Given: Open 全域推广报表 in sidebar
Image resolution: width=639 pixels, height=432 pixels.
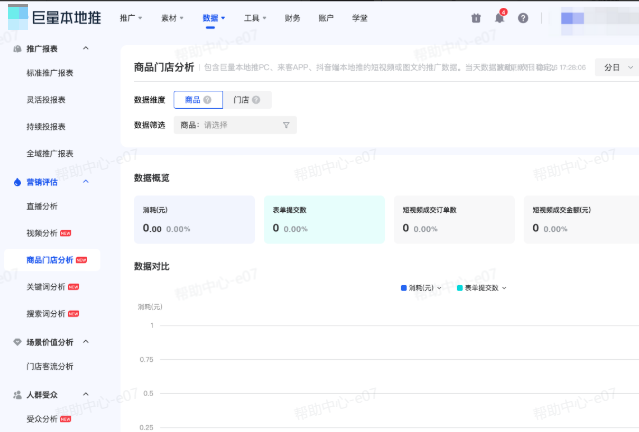Looking at the screenshot, I should (50, 154).
